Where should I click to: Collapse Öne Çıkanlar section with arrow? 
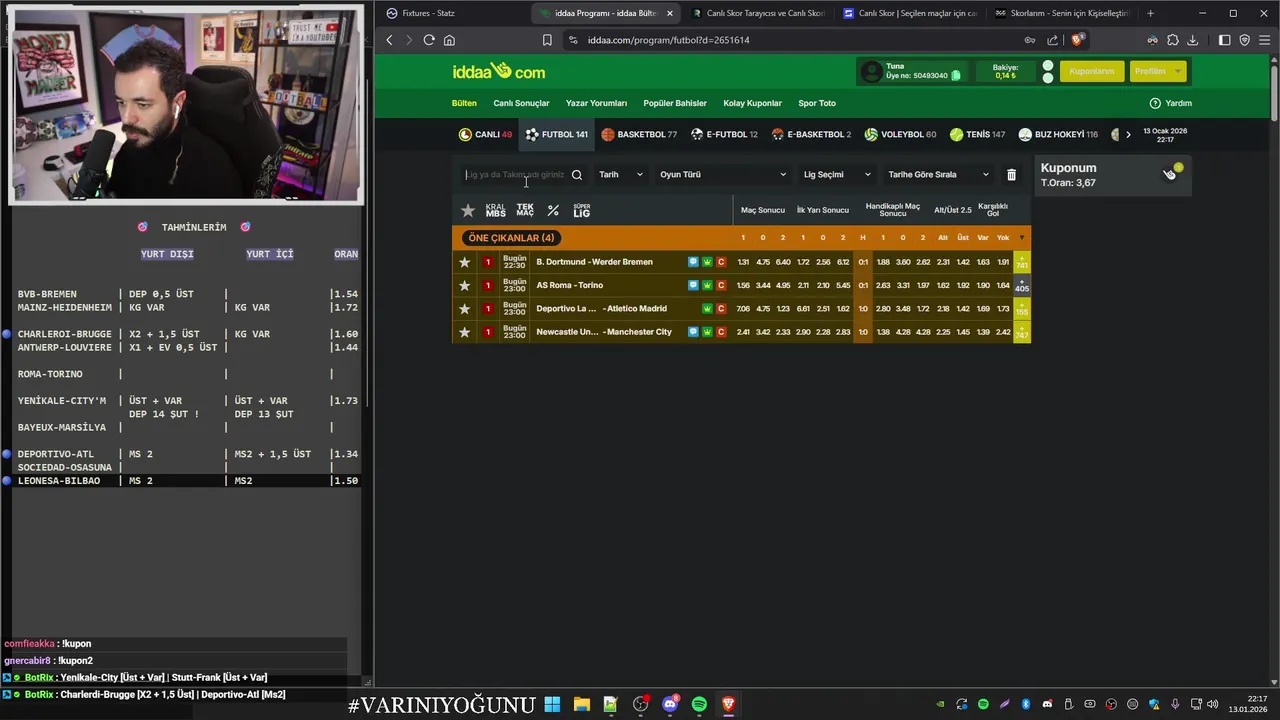point(1021,238)
